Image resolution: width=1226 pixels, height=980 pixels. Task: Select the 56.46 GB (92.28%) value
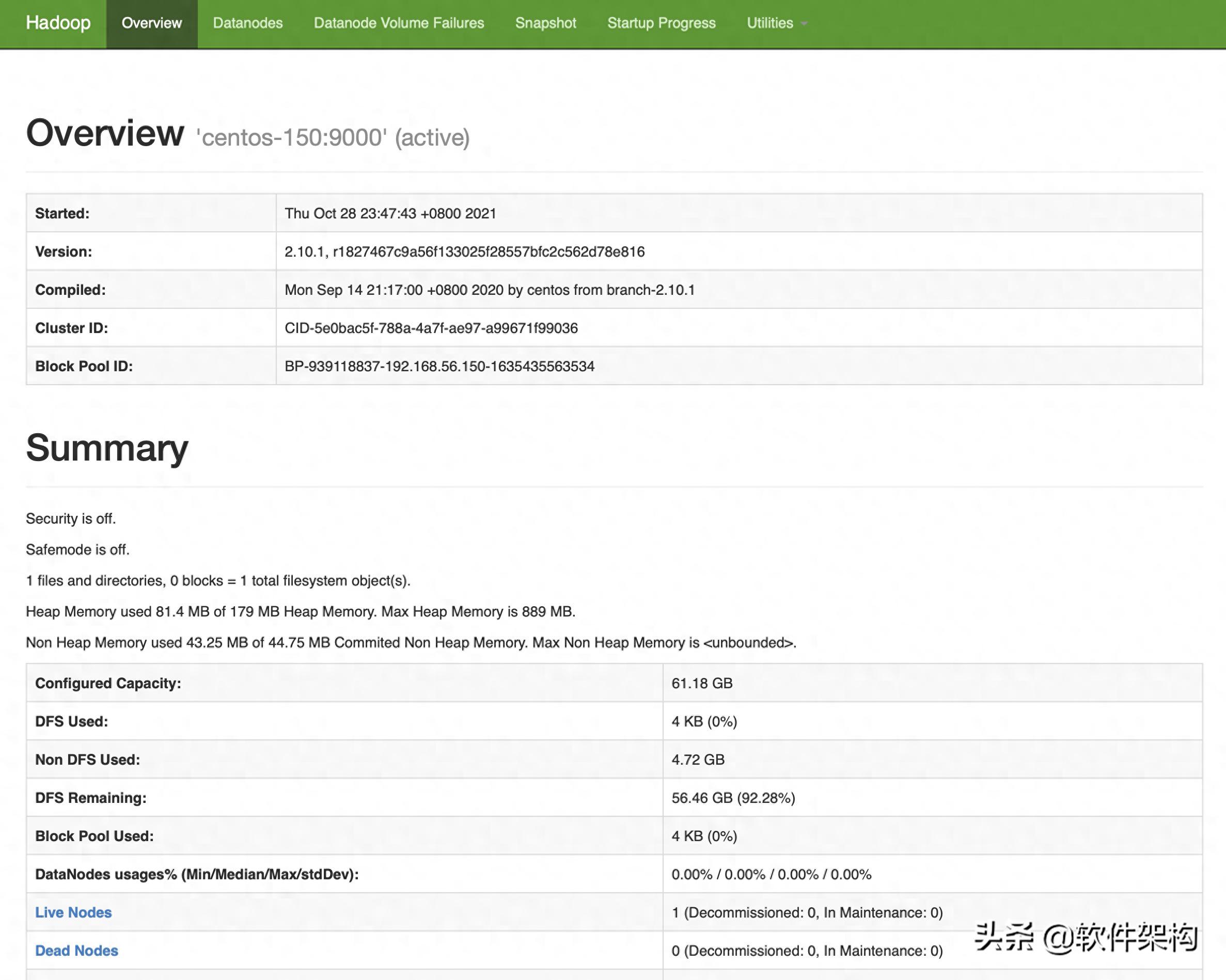(733, 797)
